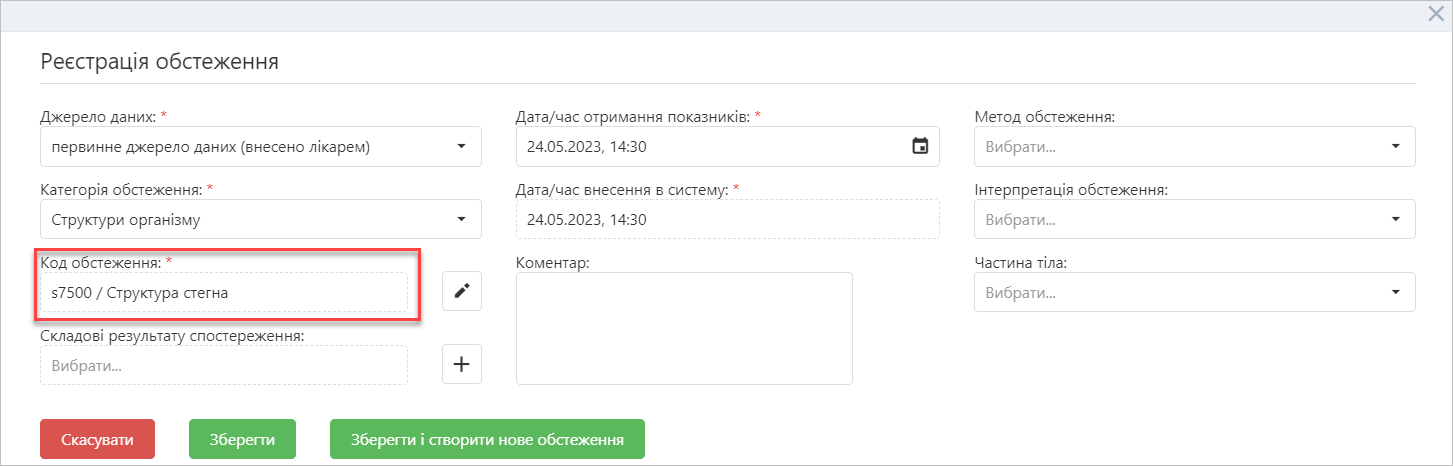The width and height of the screenshot is (1453, 466).
Task: Click inside the Коментар text area
Action: tap(684, 328)
